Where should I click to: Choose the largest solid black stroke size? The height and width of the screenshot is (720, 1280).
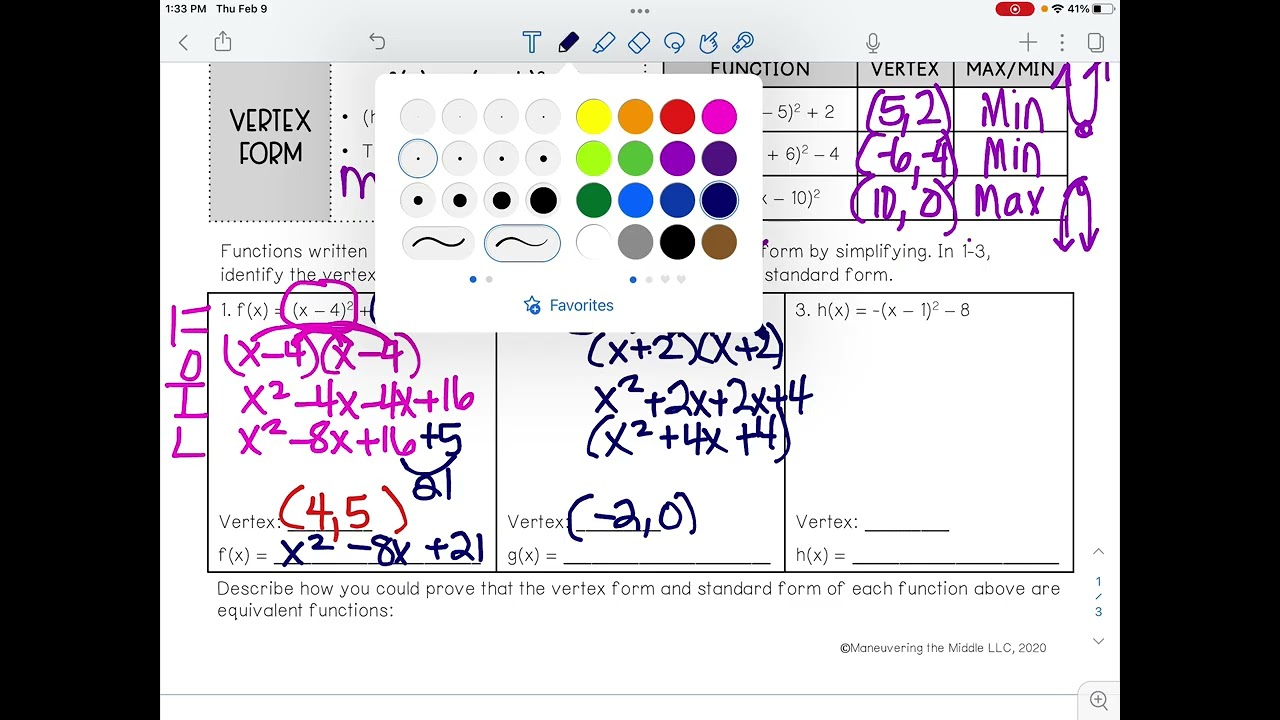pyautogui.click(x=543, y=200)
